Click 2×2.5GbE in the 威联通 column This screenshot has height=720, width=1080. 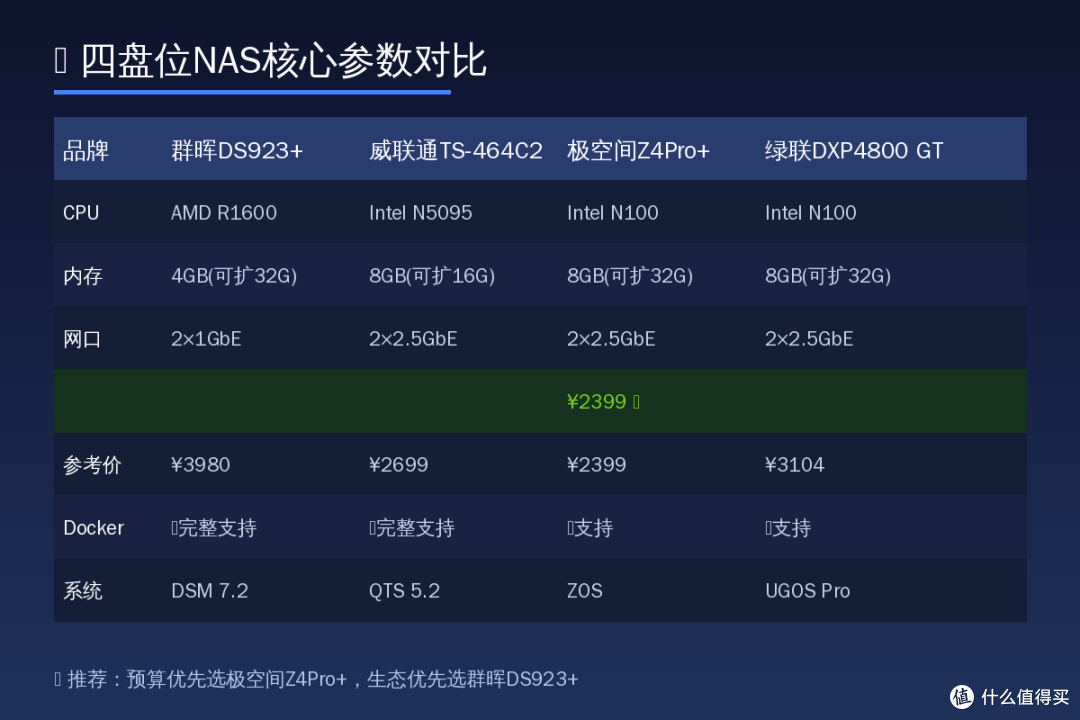pyautogui.click(x=413, y=339)
